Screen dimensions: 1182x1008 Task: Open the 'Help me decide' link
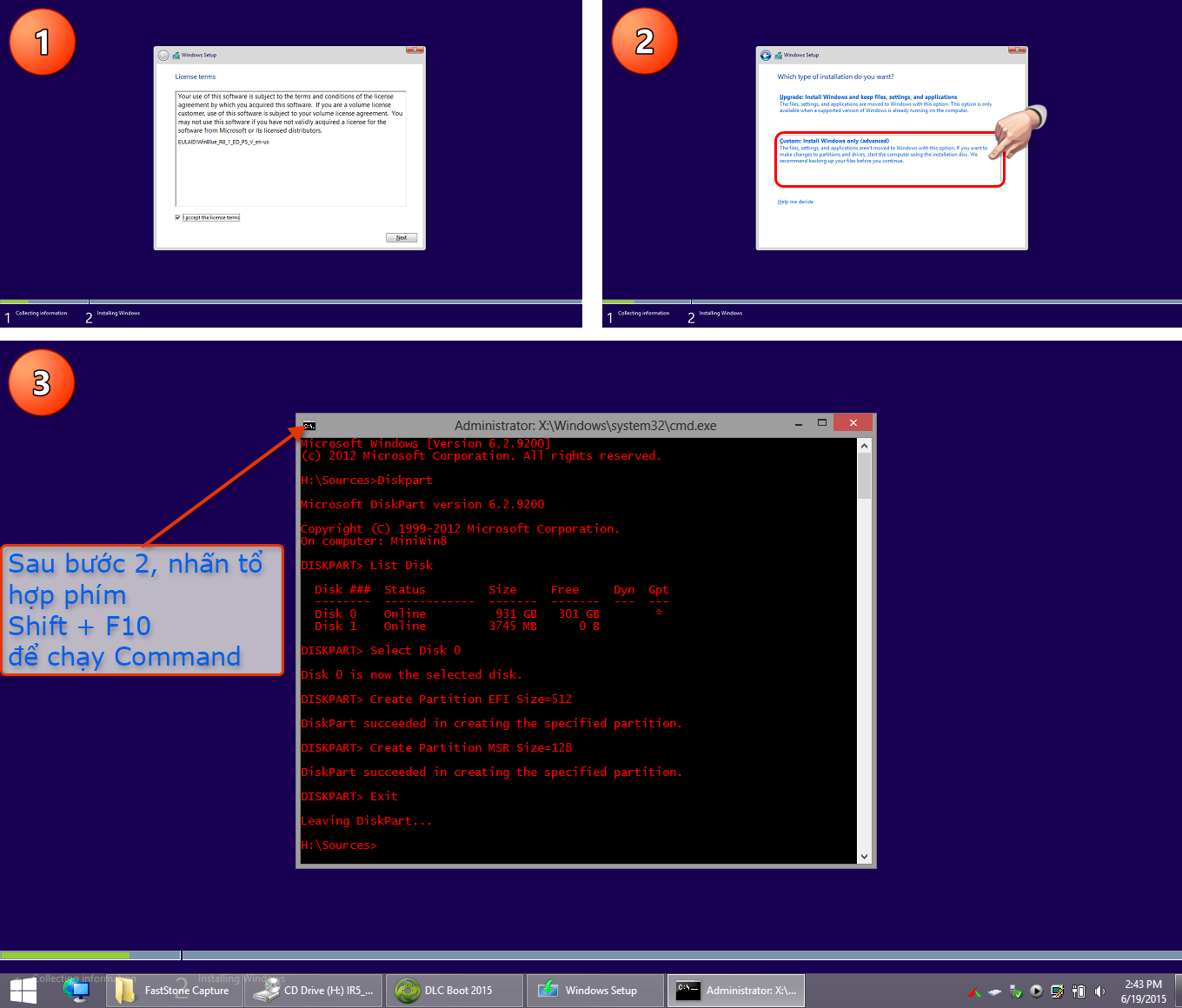click(x=795, y=202)
